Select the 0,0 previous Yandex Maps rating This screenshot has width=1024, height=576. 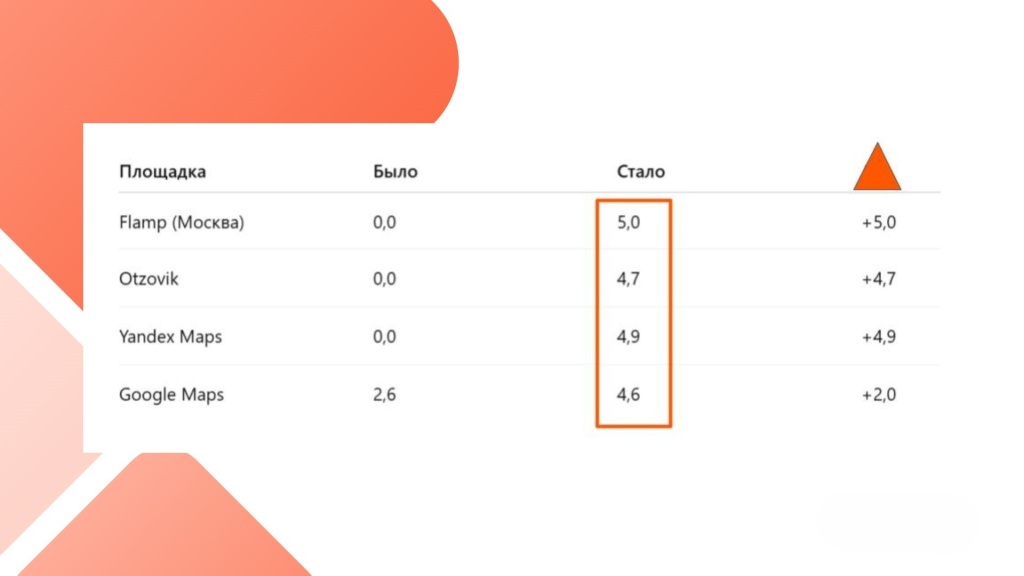(x=384, y=336)
